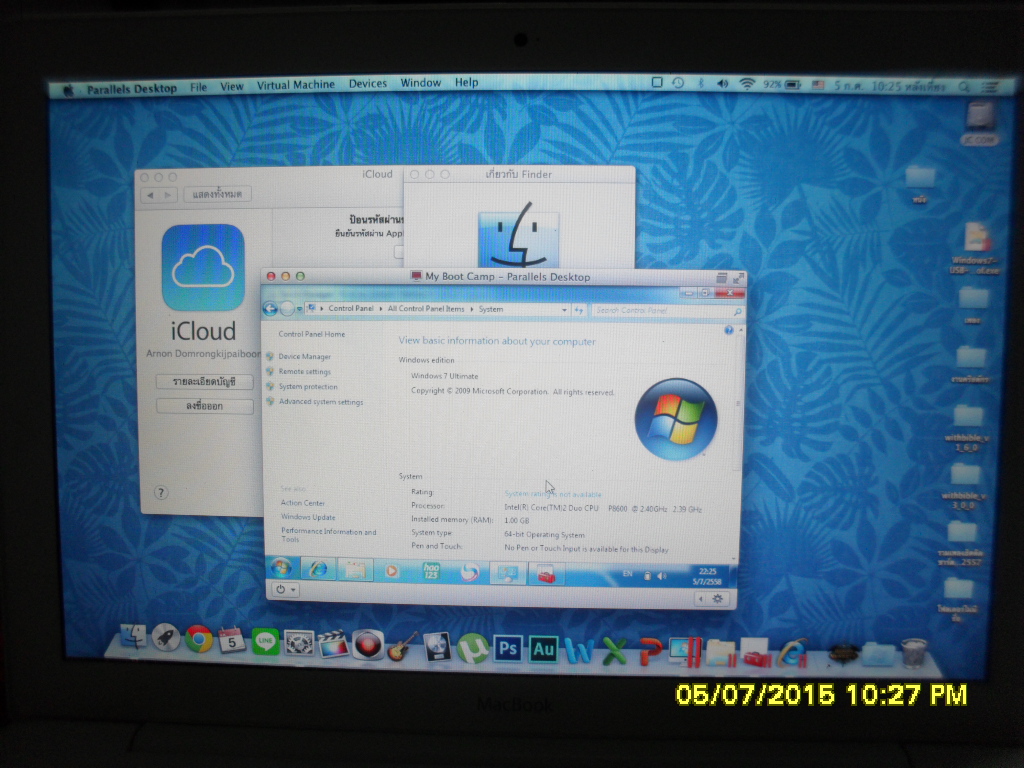The width and height of the screenshot is (1024, 768).
Task: Open the Help menu
Action: [466, 82]
